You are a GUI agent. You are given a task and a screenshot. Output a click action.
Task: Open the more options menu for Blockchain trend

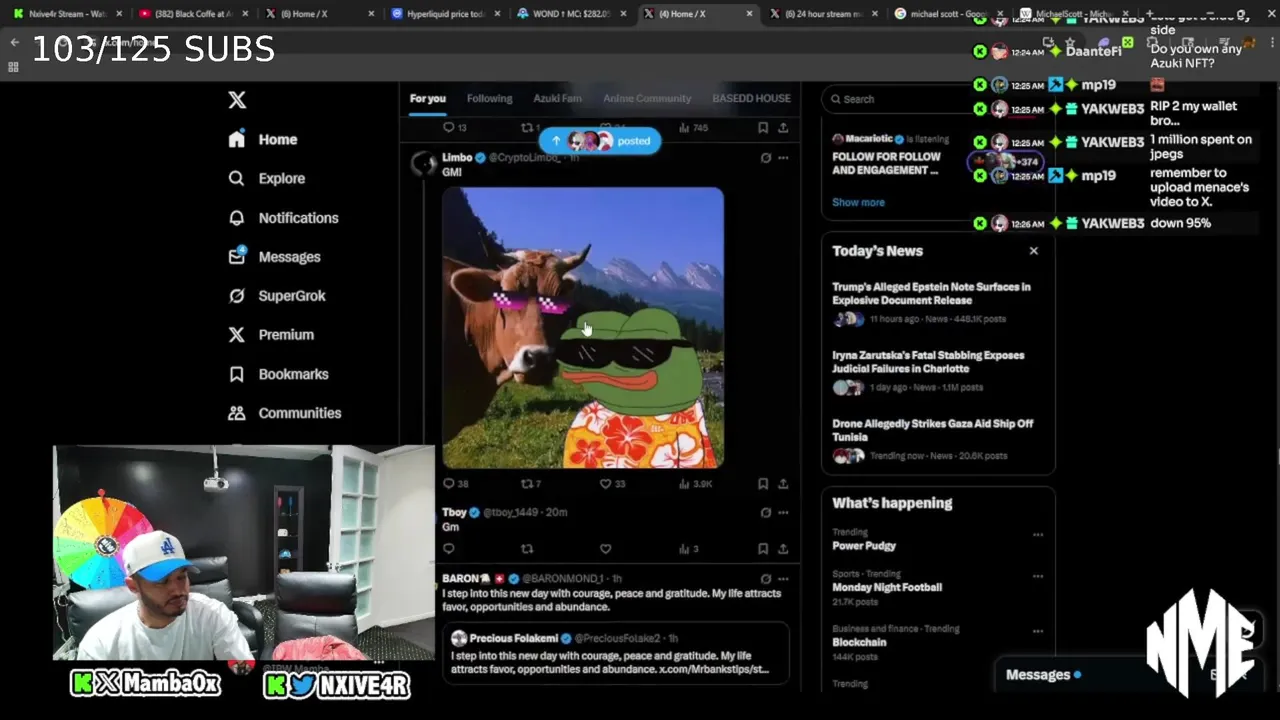[x=1038, y=630]
